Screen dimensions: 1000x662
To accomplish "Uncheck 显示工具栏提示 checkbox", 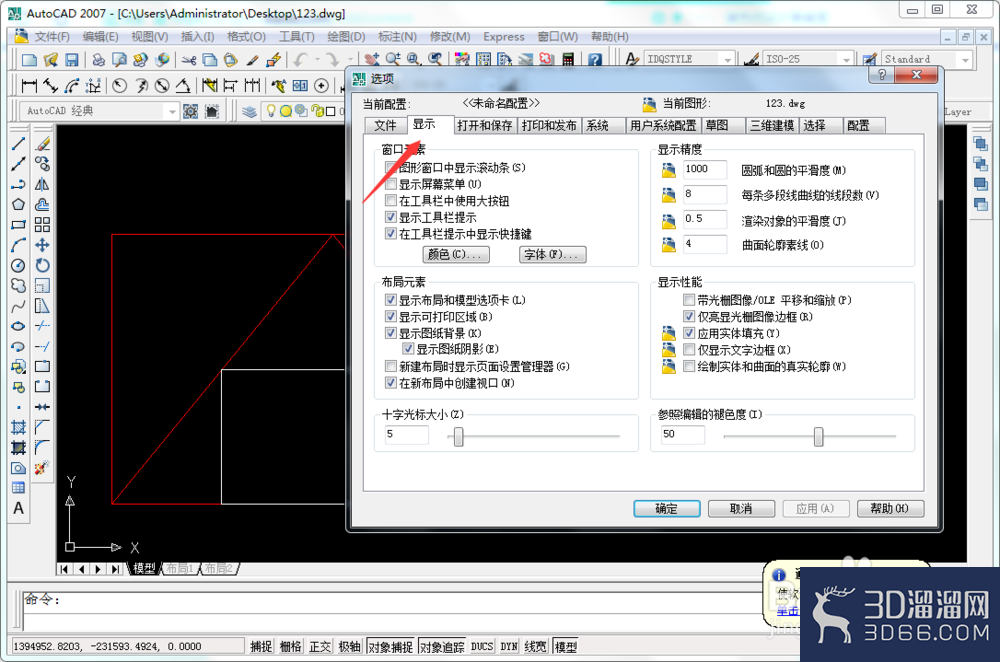I will [x=391, y=217].
